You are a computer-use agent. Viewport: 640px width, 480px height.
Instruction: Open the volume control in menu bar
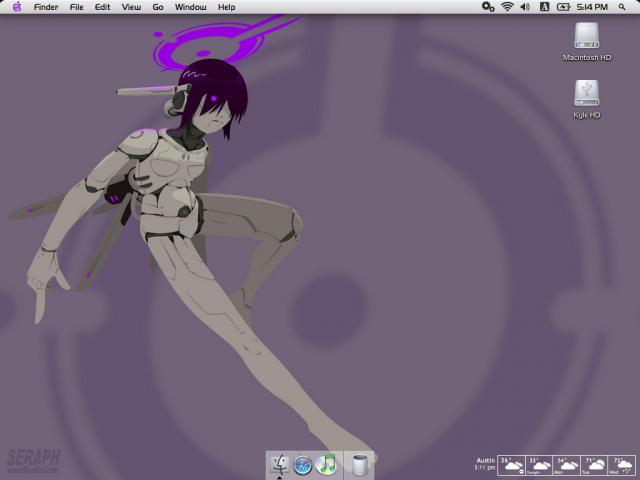point(525,7)
